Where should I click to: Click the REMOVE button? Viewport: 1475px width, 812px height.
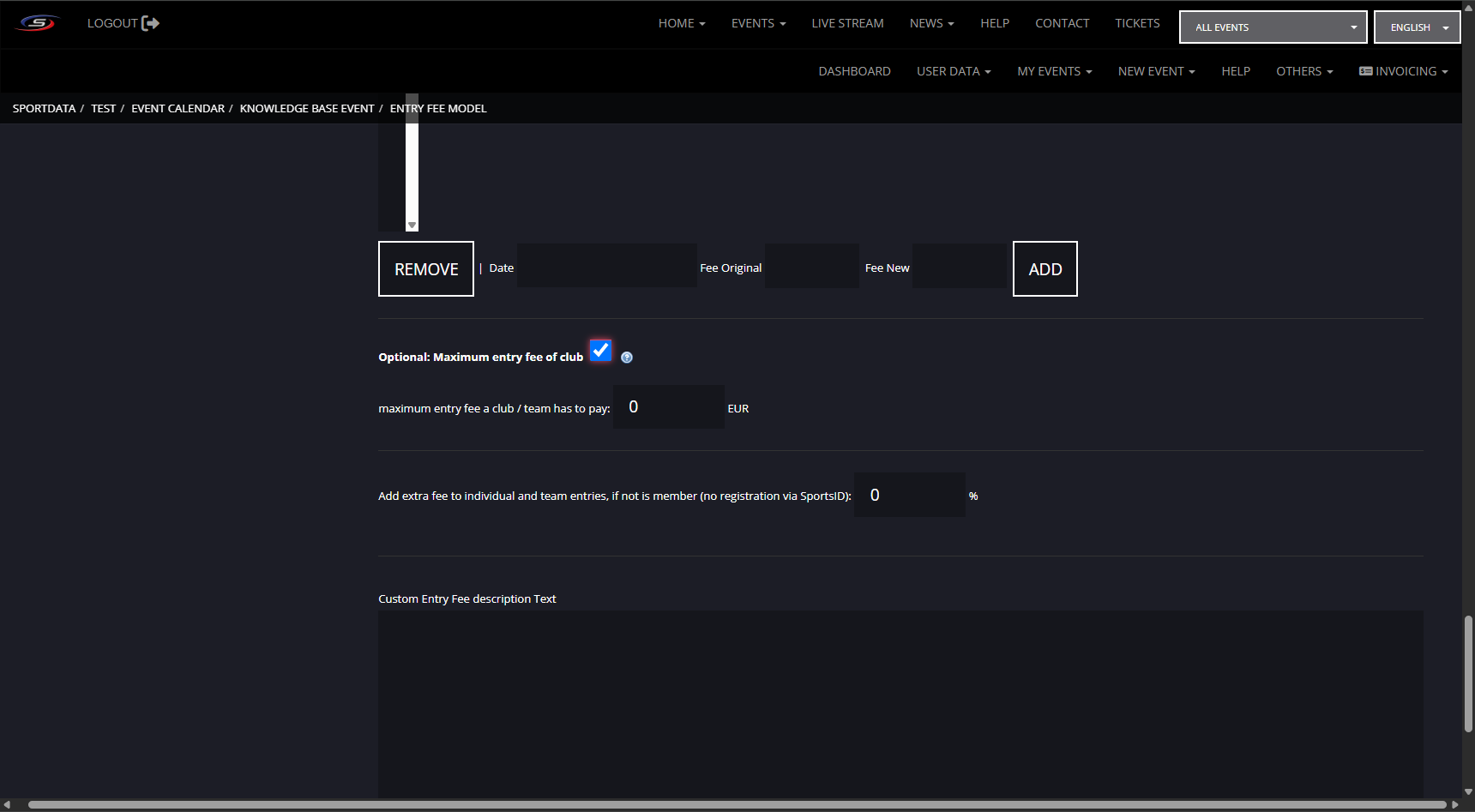click(426, 269)
